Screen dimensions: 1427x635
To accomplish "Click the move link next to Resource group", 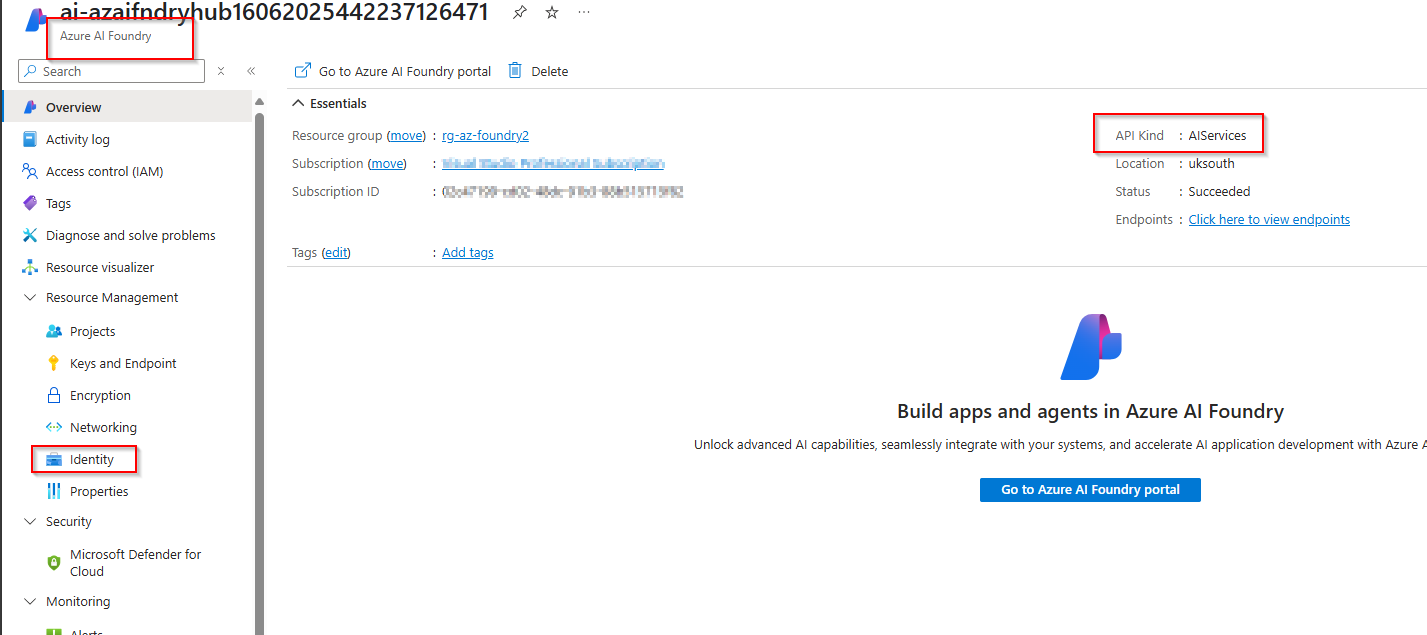I will (x=406, y=135).
